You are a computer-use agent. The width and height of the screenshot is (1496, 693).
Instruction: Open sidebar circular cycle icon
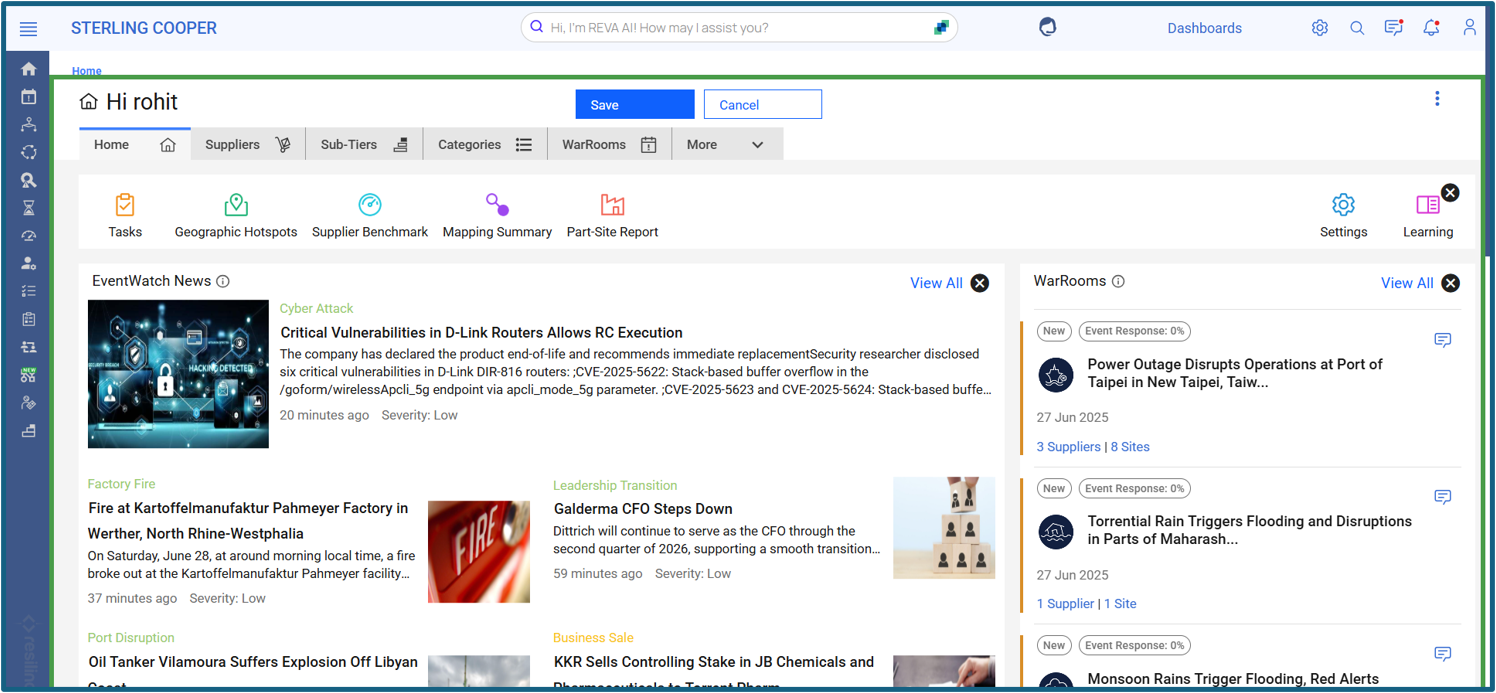(x=28, y=152)
